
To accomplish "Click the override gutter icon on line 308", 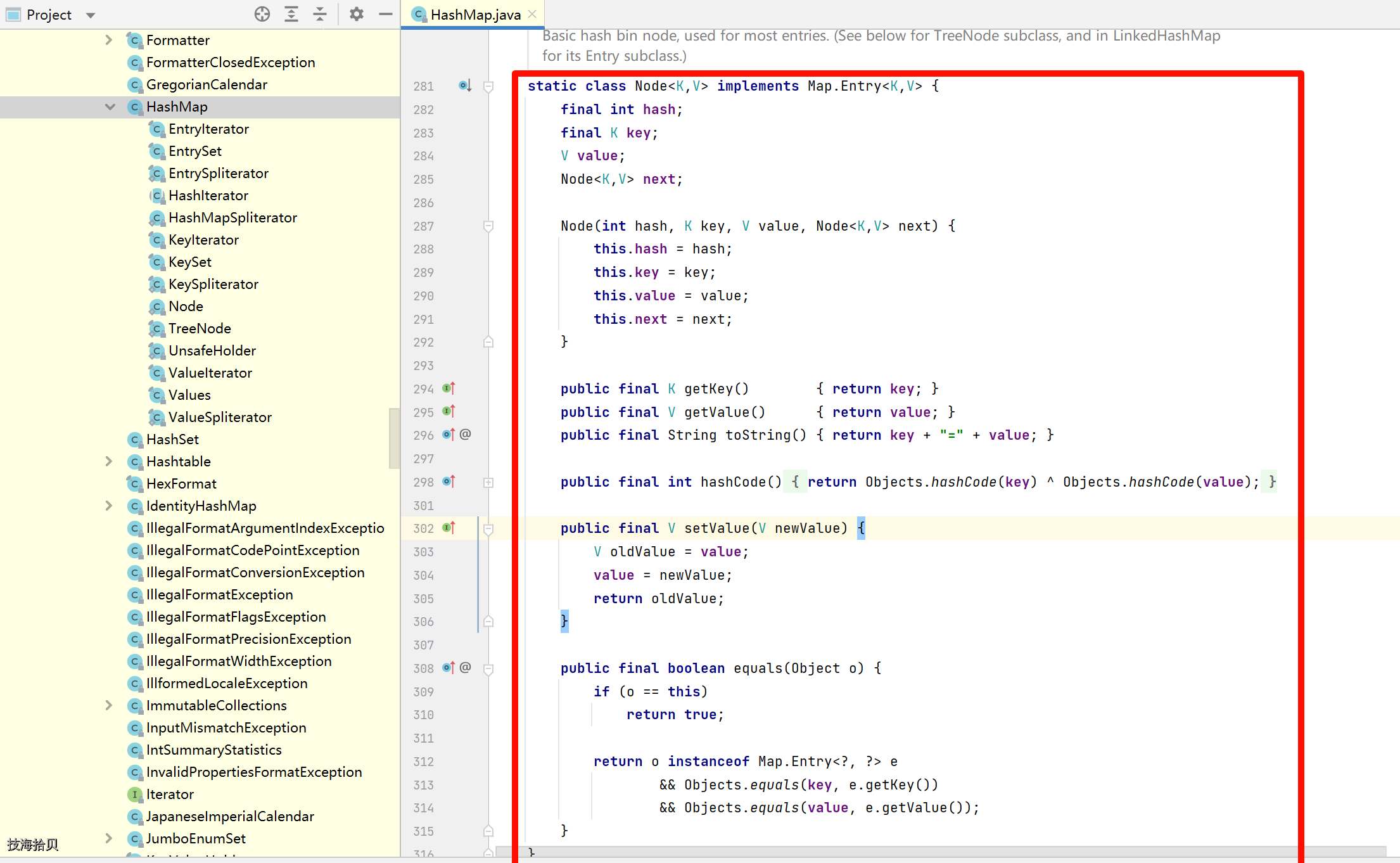I will 449,668.
